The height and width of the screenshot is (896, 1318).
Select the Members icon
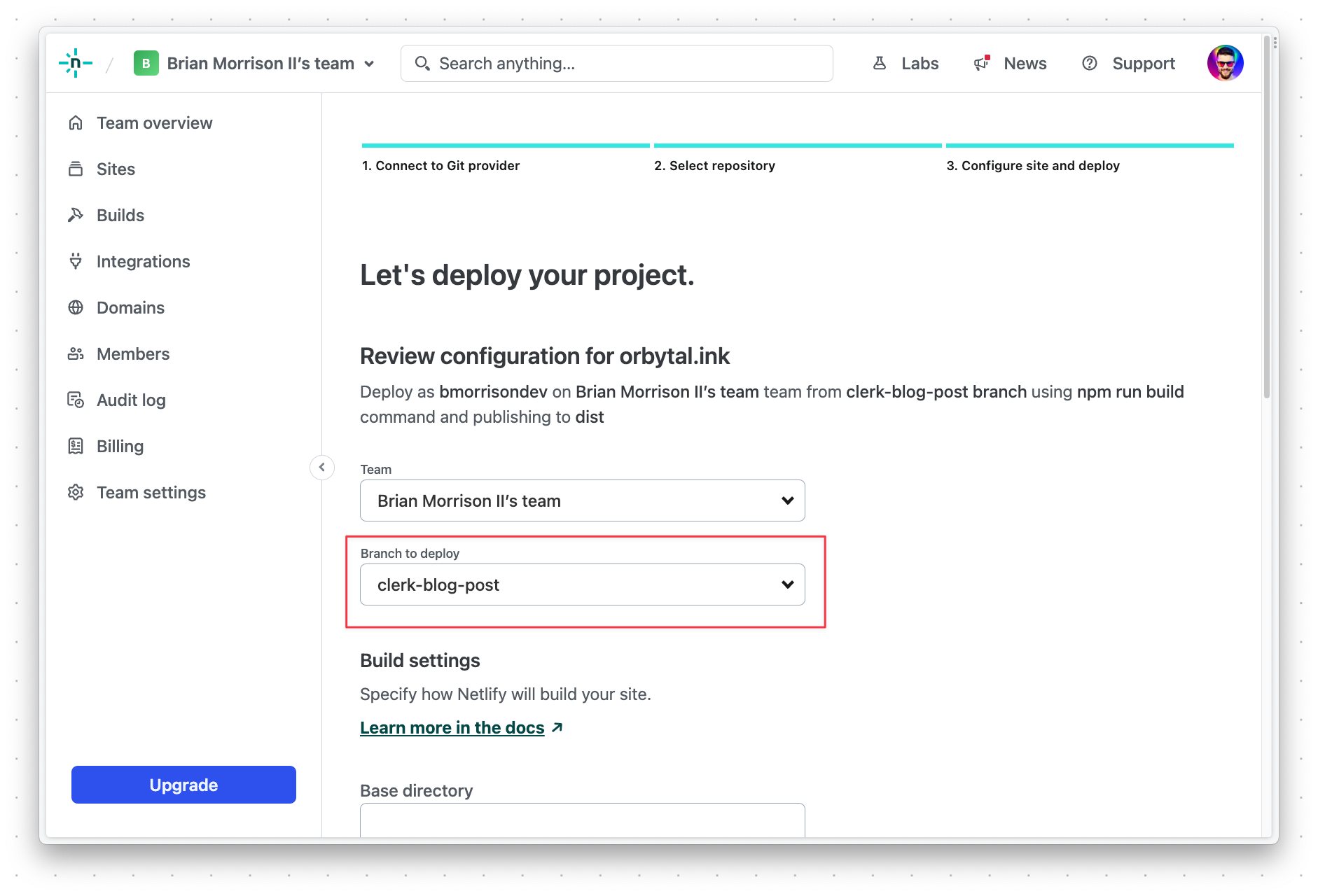pos(76,353)
